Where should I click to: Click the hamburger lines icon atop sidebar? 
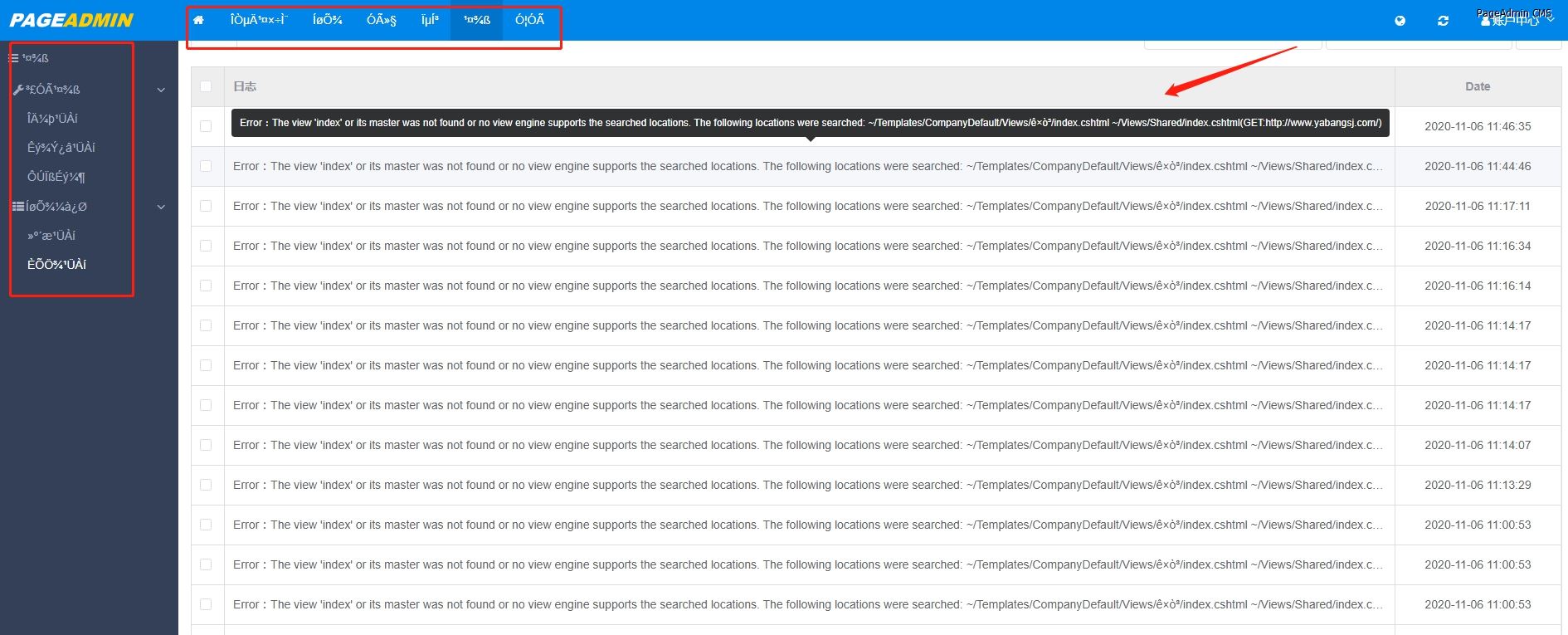coord(13,58)
